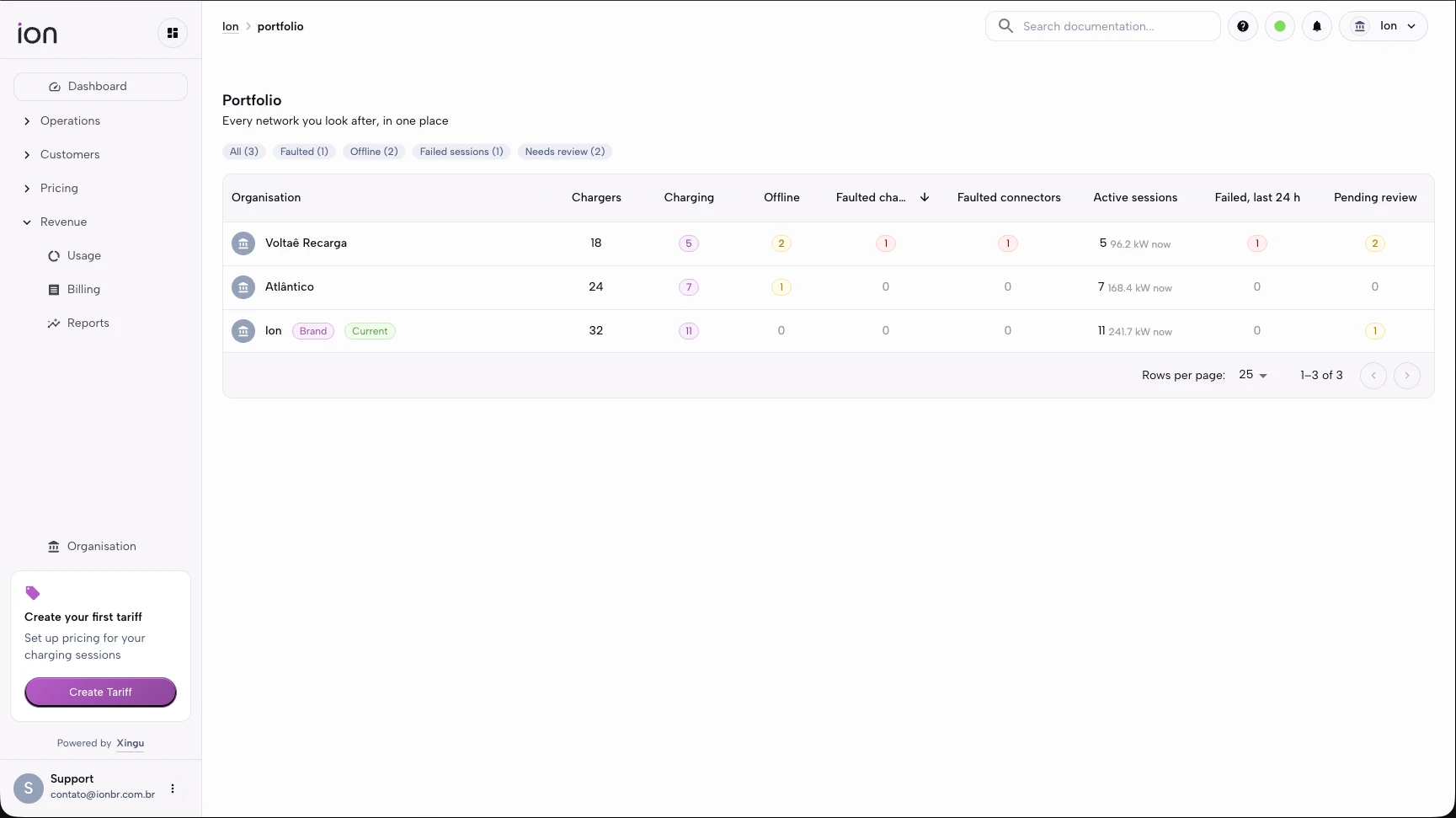Click the sort arrow beside Faulted chargers
The height and width of the screenshot is (818, 1456).
[x=925, y=197]
